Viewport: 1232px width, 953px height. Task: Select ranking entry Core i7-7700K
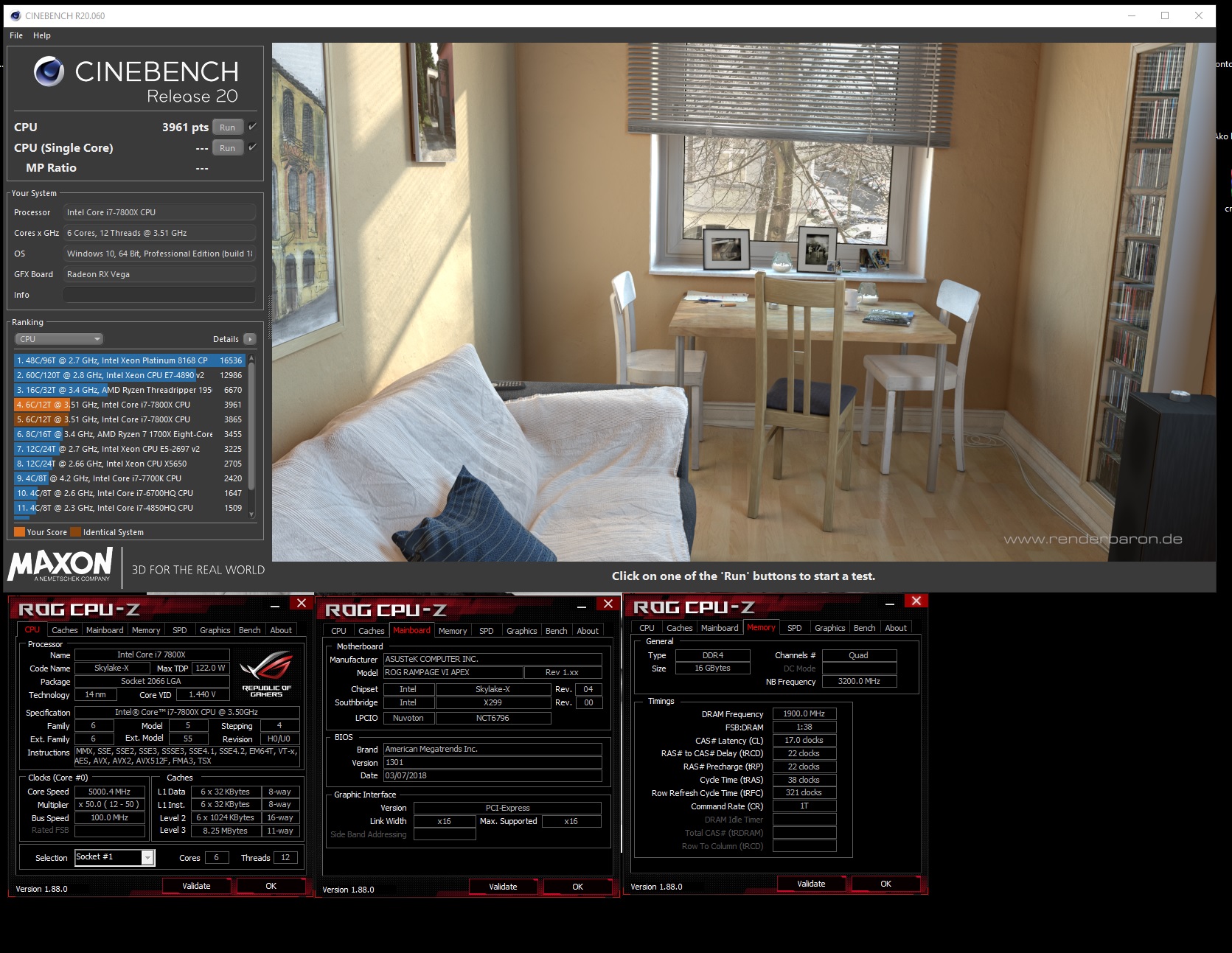click(129, 478)
